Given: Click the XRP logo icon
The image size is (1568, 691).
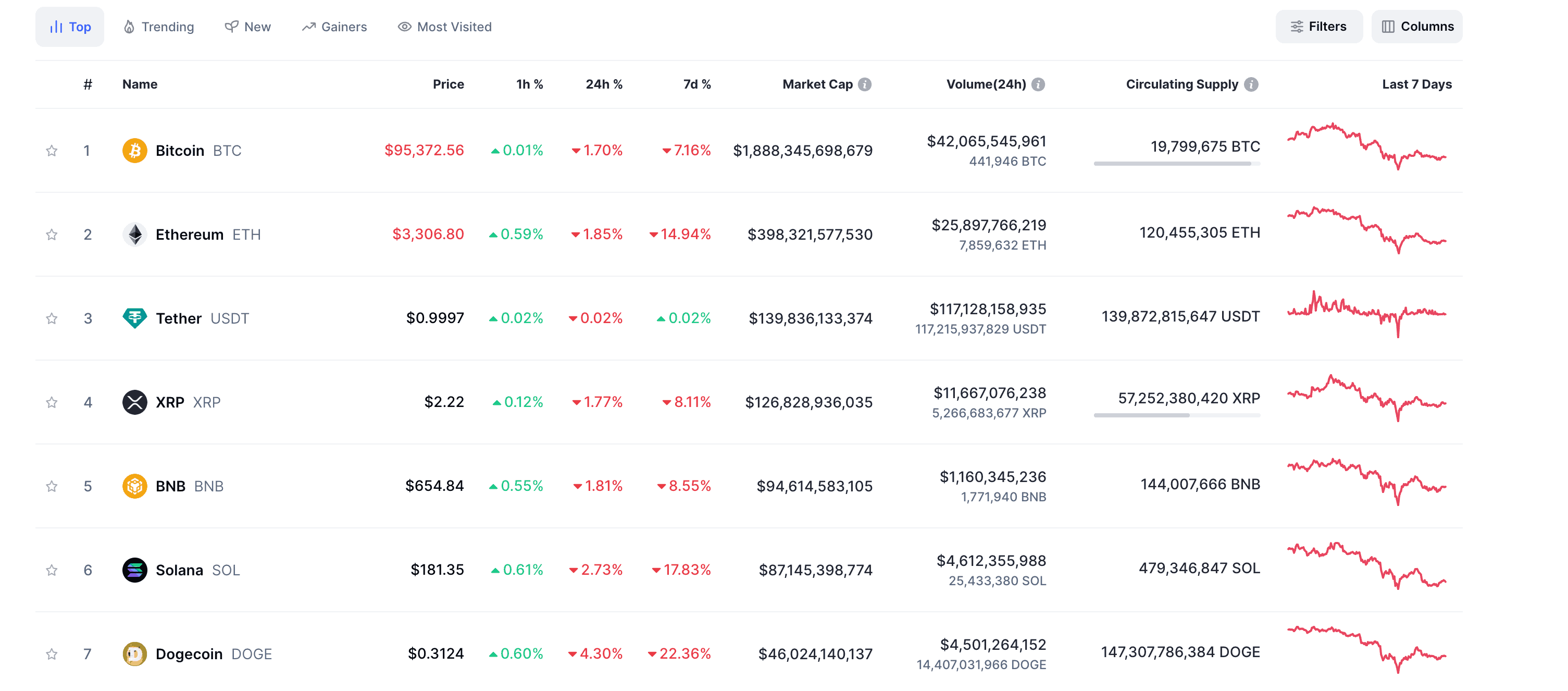Looking at the screenshot, I should (x=134, y=402).
